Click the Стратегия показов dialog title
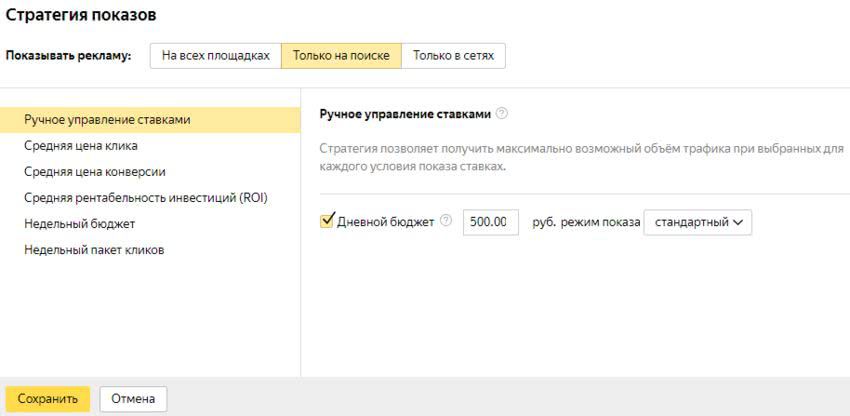The width and height of the screenshot is (850, 416). point(81,16)
